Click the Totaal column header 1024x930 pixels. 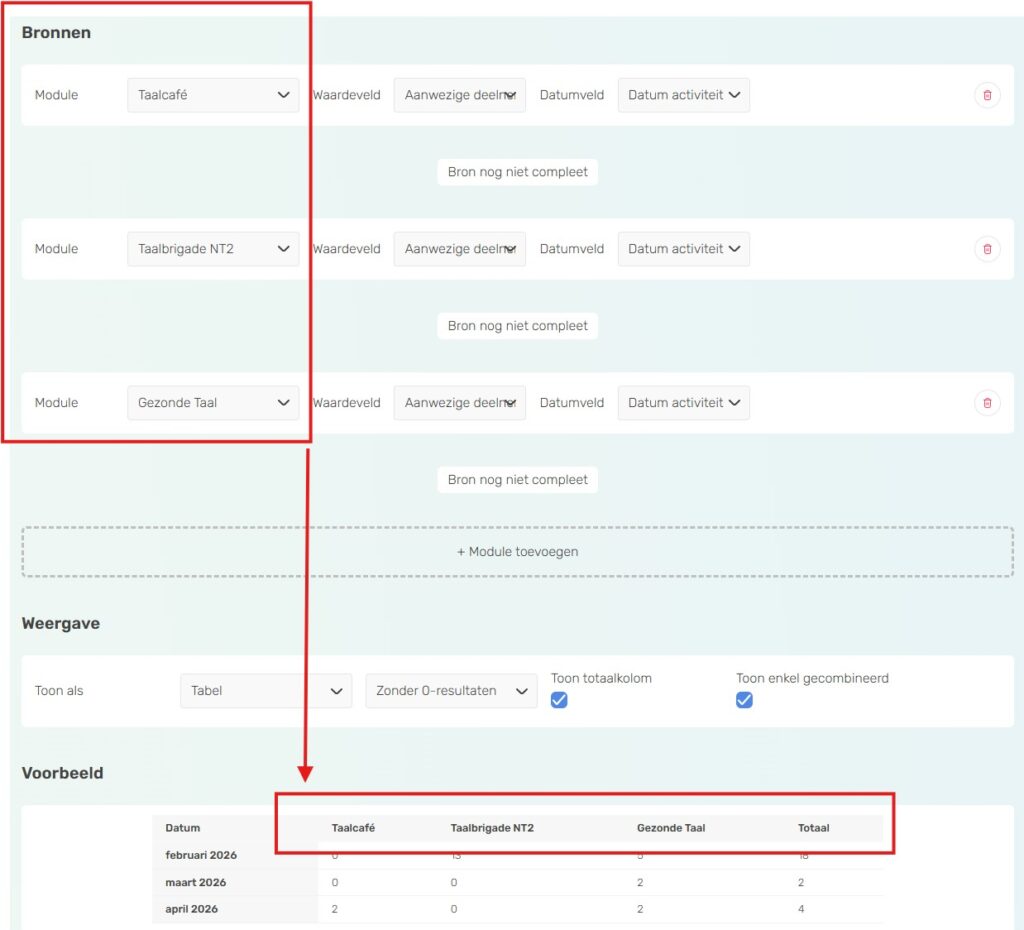click(x=813, y=828)
